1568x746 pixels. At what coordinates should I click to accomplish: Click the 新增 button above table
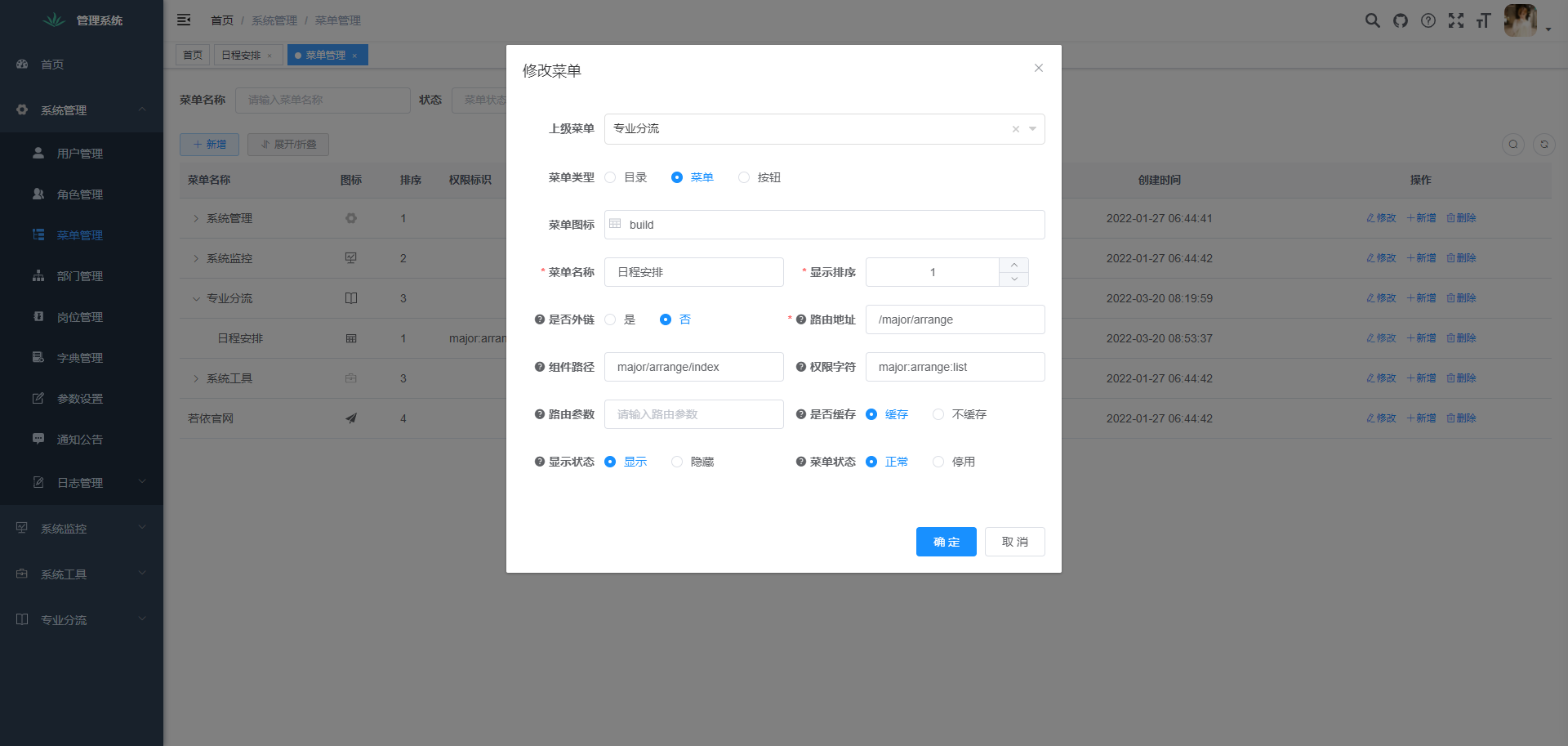[209, 145]
